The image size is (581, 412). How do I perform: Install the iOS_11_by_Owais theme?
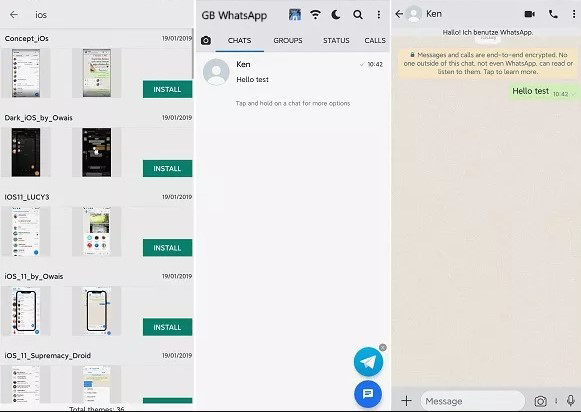tap(167, 327)
